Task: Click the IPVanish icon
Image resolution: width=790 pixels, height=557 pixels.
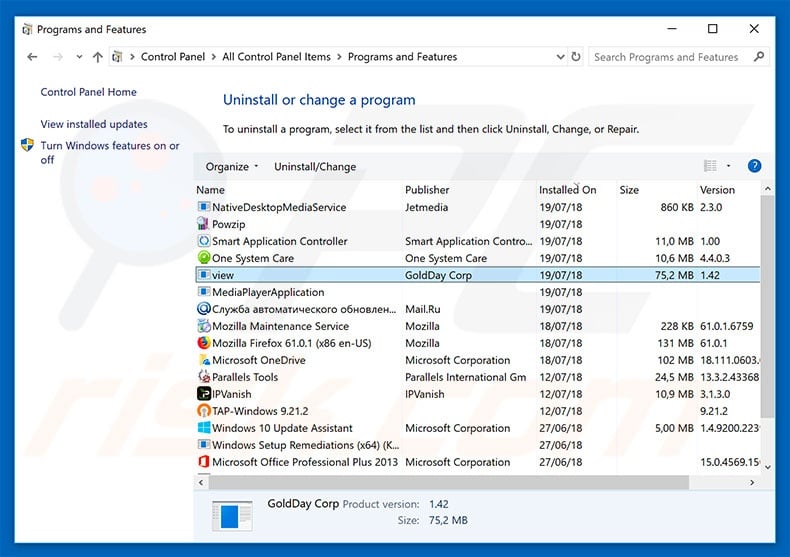Action: click(x=204, y=394)
